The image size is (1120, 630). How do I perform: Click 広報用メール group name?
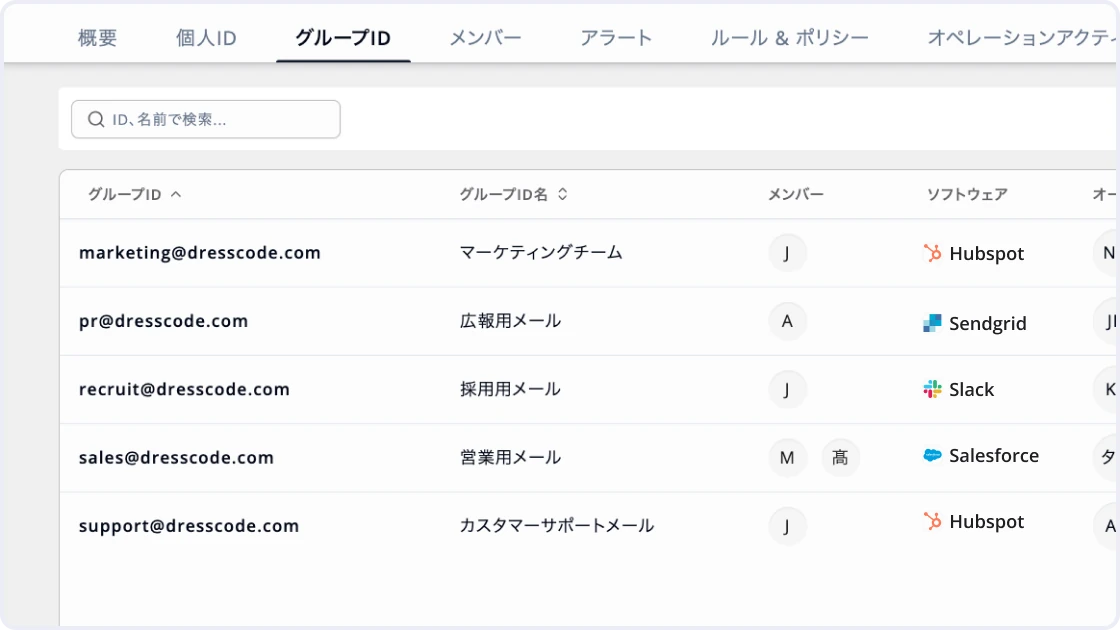tap(510, 321)
